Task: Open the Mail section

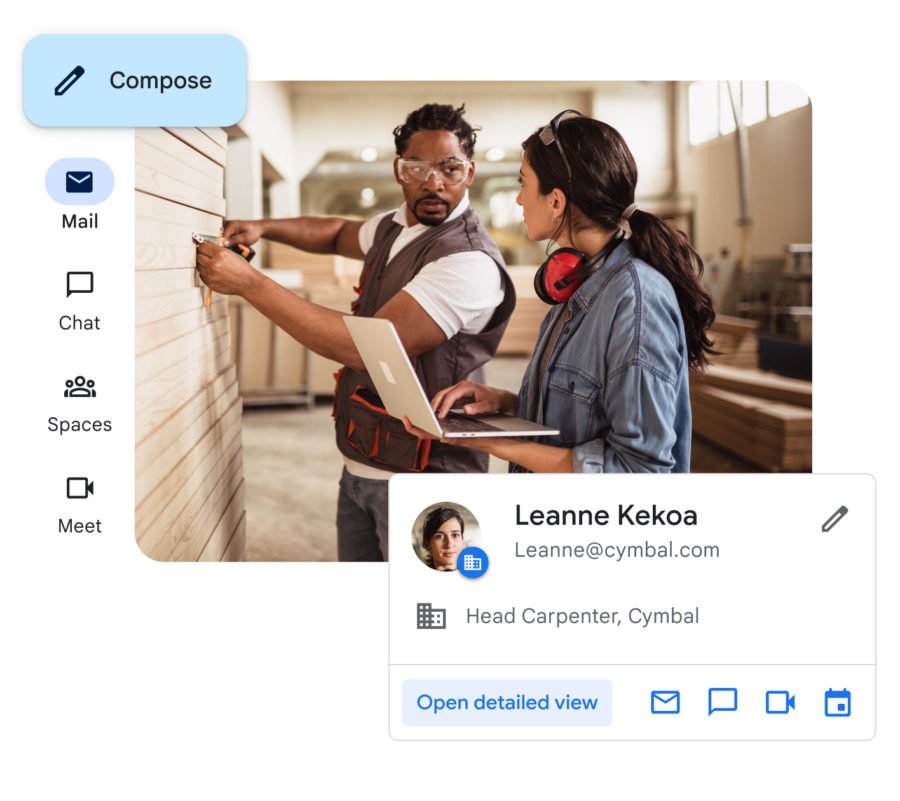Action: click(80, 195)
